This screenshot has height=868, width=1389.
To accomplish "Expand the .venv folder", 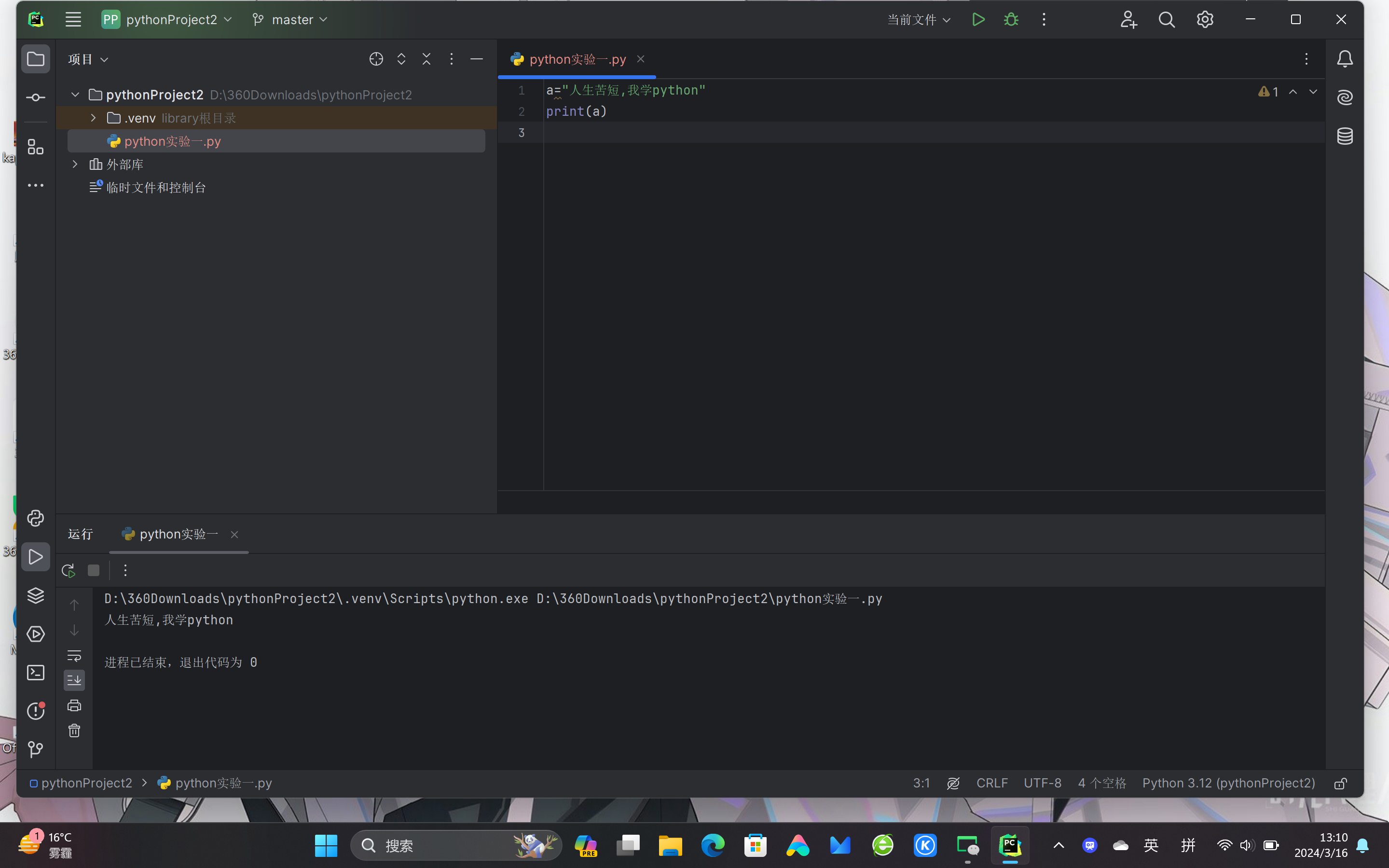I will point(93,118).
